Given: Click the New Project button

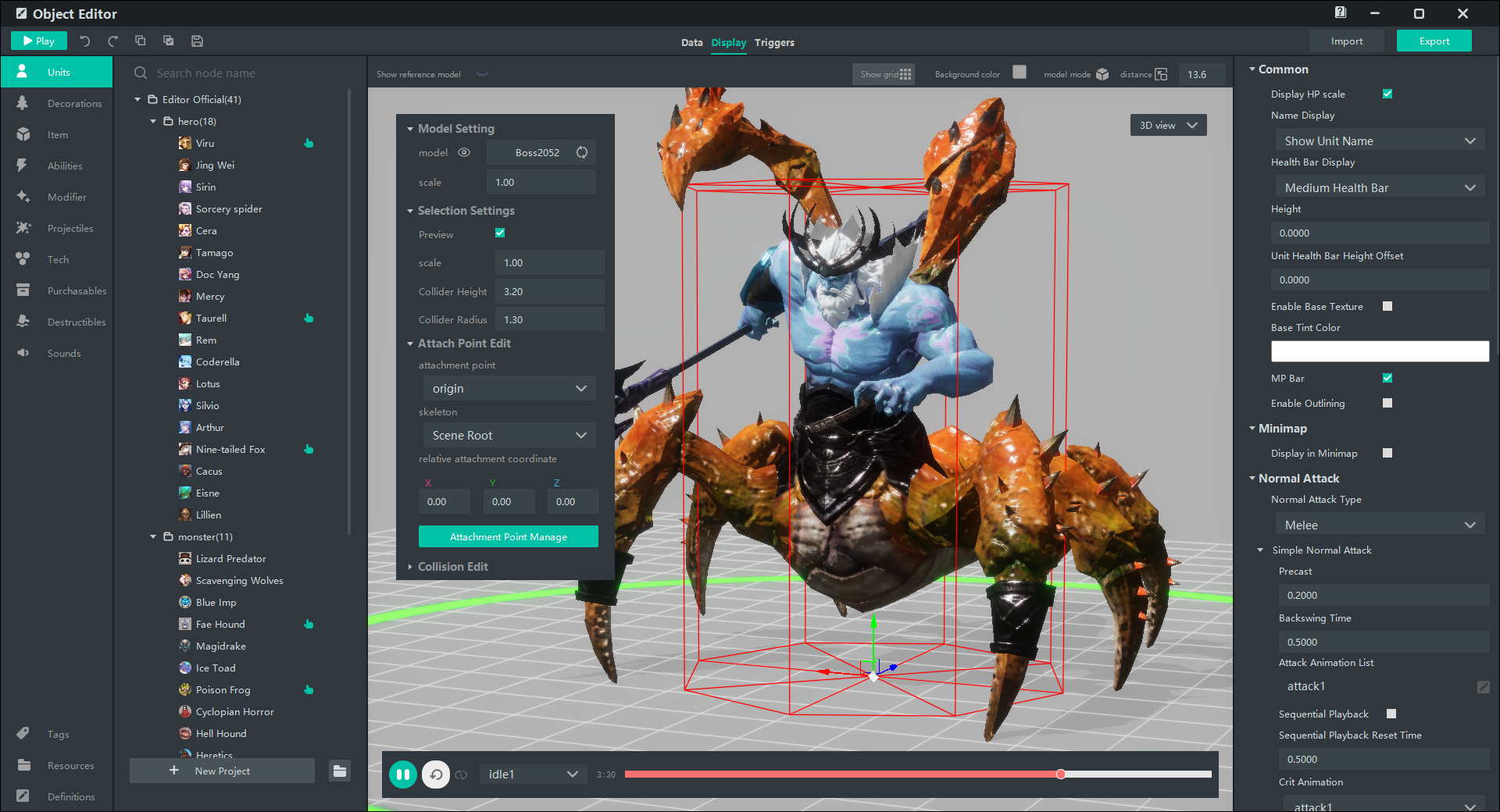Looking at the screenshot, I should (x=222, y=771).
